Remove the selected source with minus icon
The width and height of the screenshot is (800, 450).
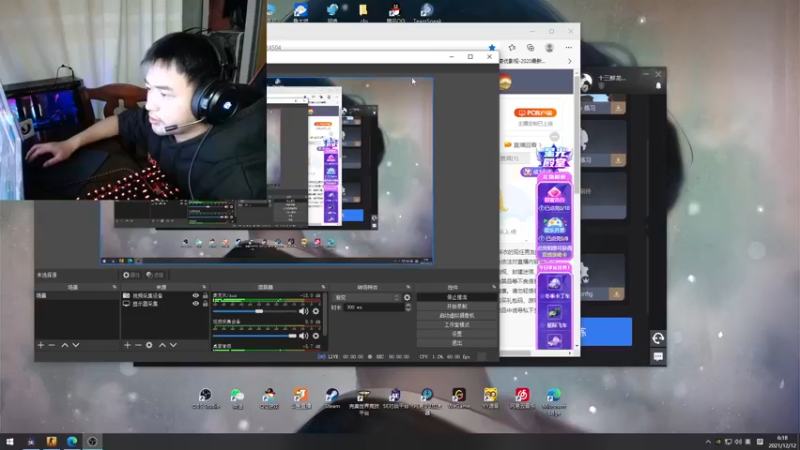coord(138,345)
